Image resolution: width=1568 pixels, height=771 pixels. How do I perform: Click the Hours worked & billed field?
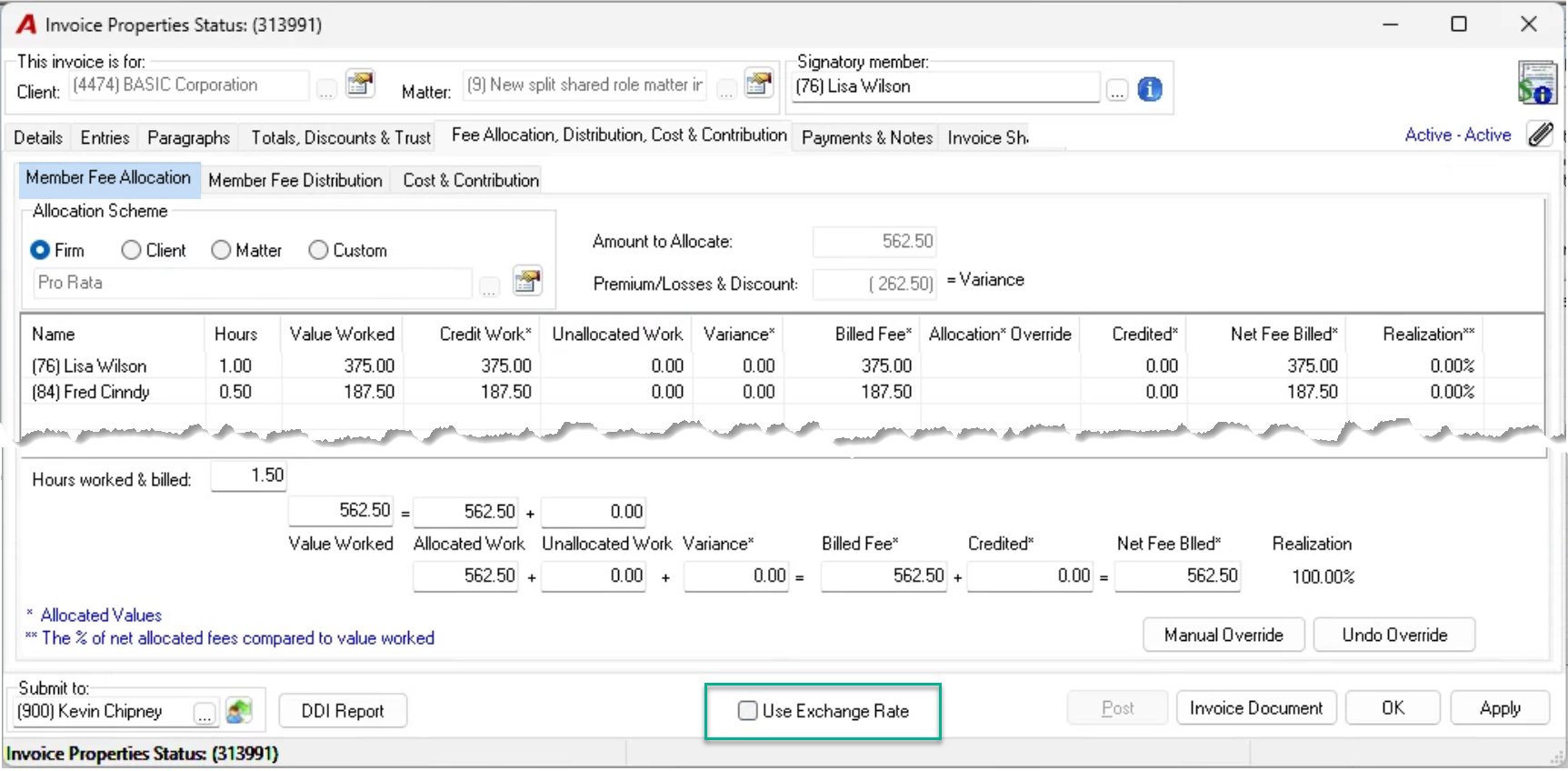(x=249, y=476)
